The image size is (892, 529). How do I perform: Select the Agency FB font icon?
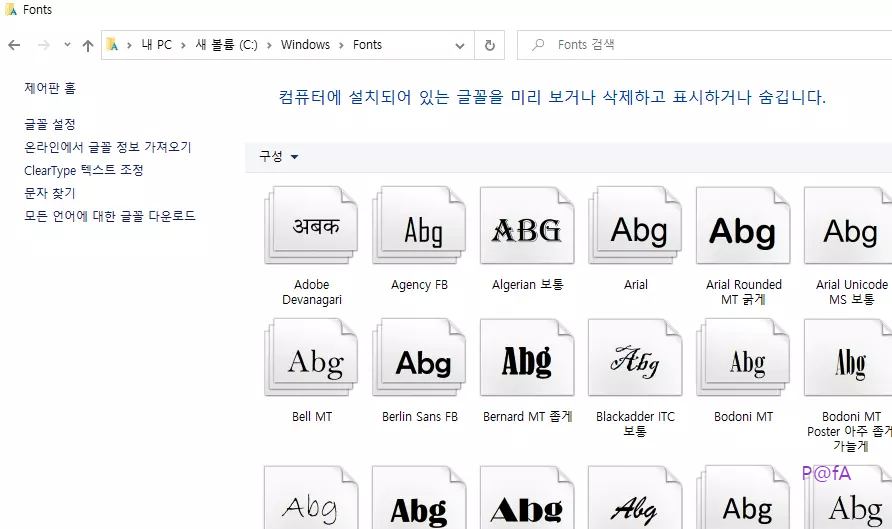pyautogui.click(x=419, y=225)
